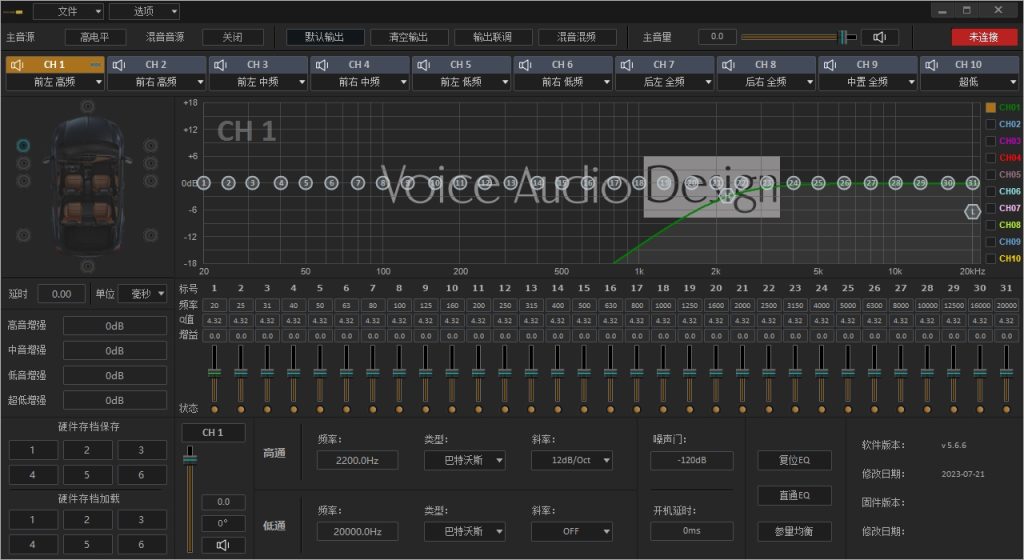Switch to CH 2 tab
This screenshot has width=1024, height=560.
[156, 65]
